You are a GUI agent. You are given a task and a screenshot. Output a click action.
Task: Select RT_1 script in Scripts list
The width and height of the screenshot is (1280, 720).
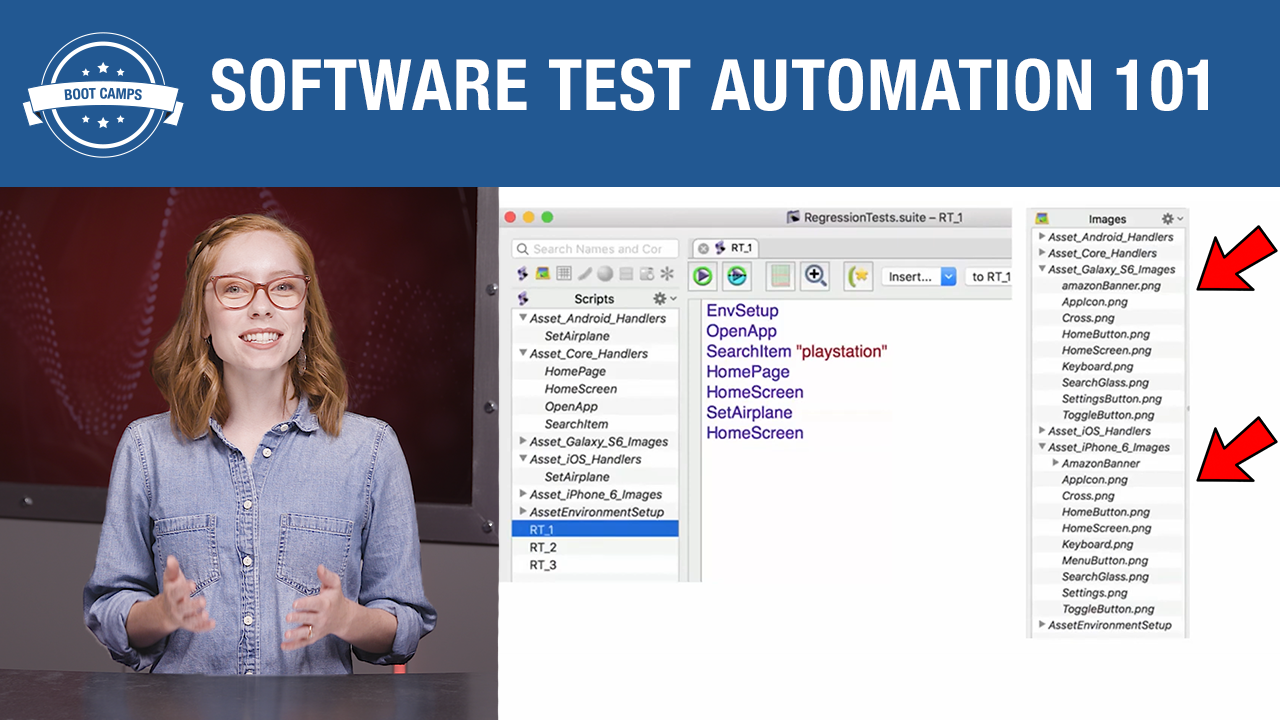(x=595, y=529)
